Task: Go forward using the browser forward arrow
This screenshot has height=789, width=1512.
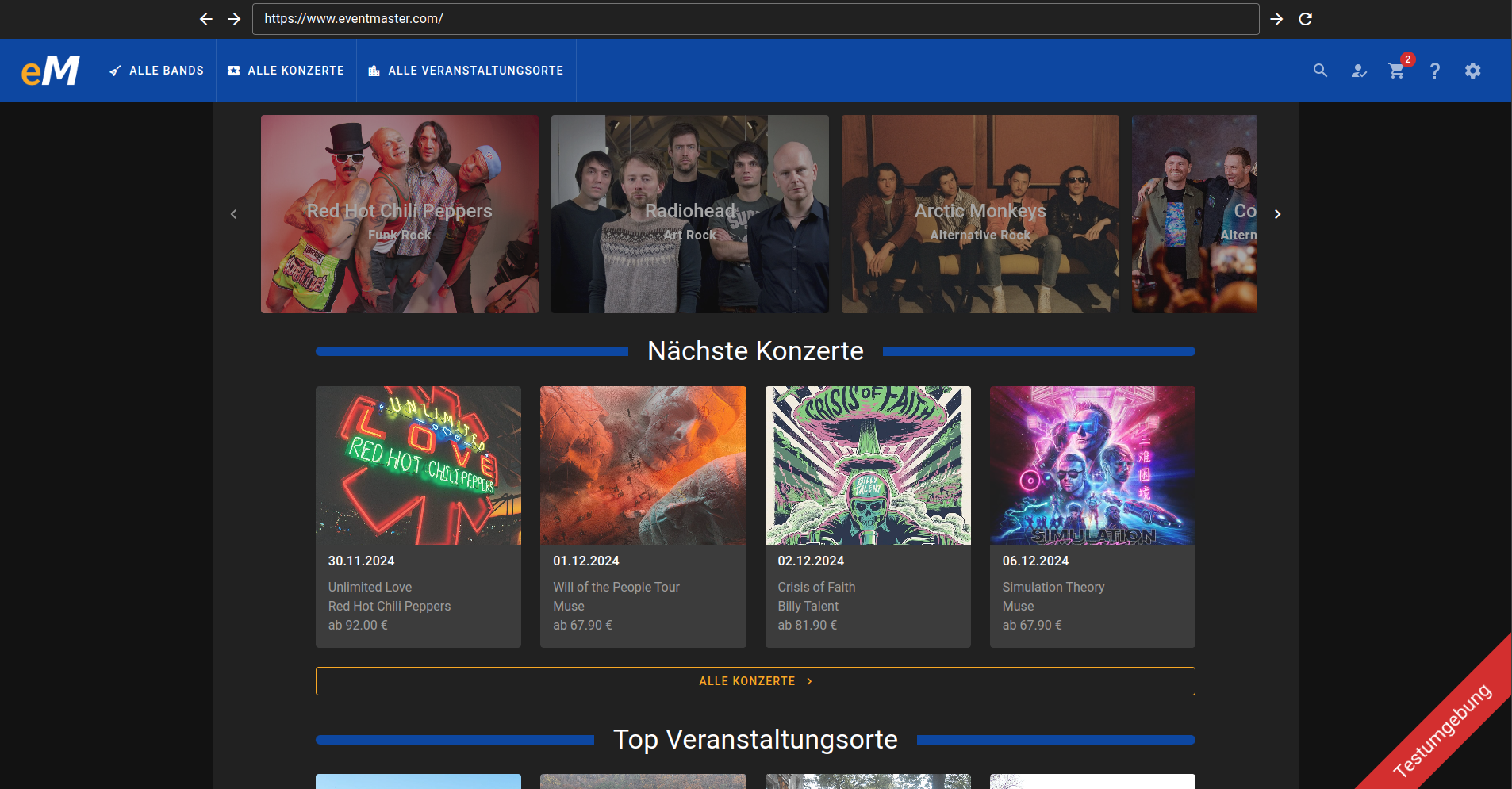Action: (x=235, y=19)
